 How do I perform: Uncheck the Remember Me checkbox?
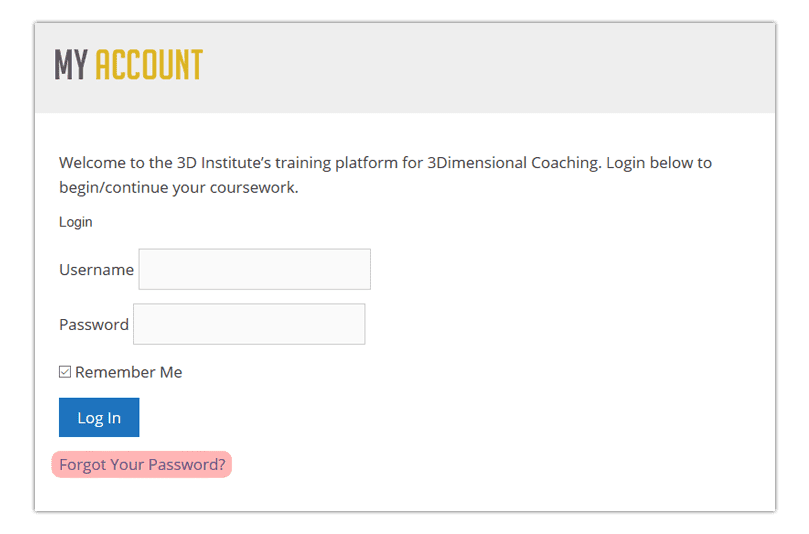[64, 372]
